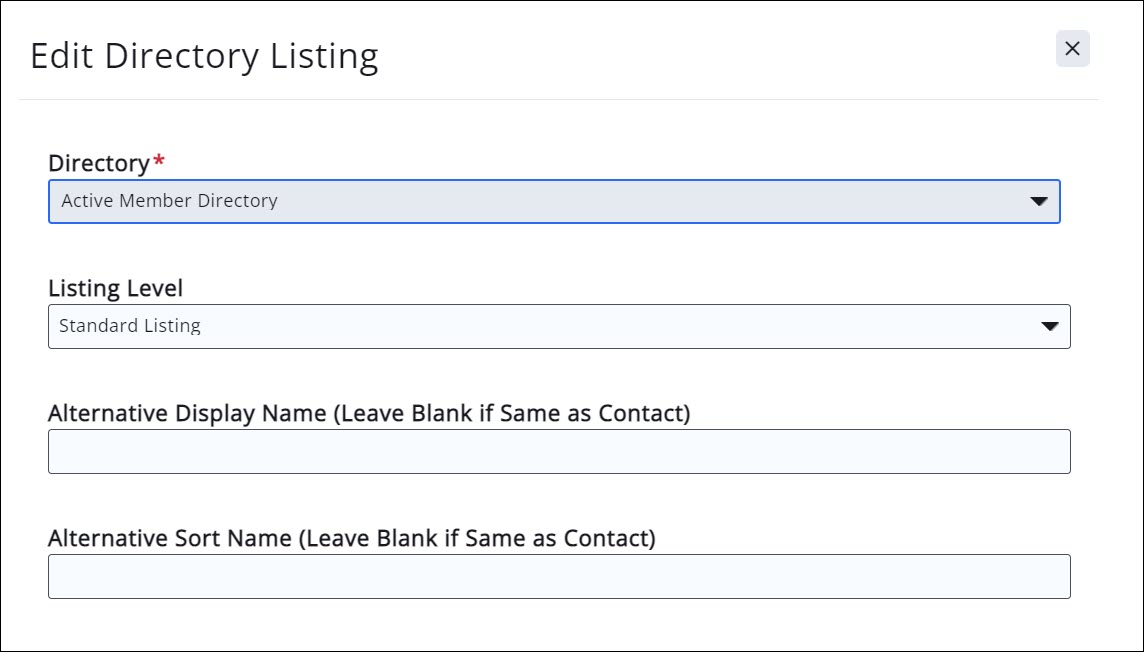Click the divider line under the dialog title
The image size is (1144, 652).
[x=558, y=99]
